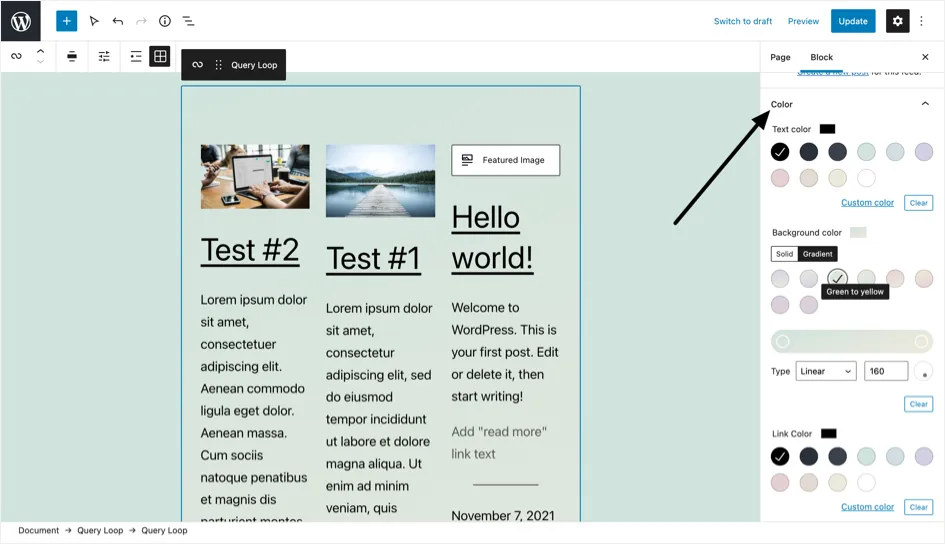Screen dimensions: 945x544
Task: Open the three-dot options menu
Action: tap(922, 21)
